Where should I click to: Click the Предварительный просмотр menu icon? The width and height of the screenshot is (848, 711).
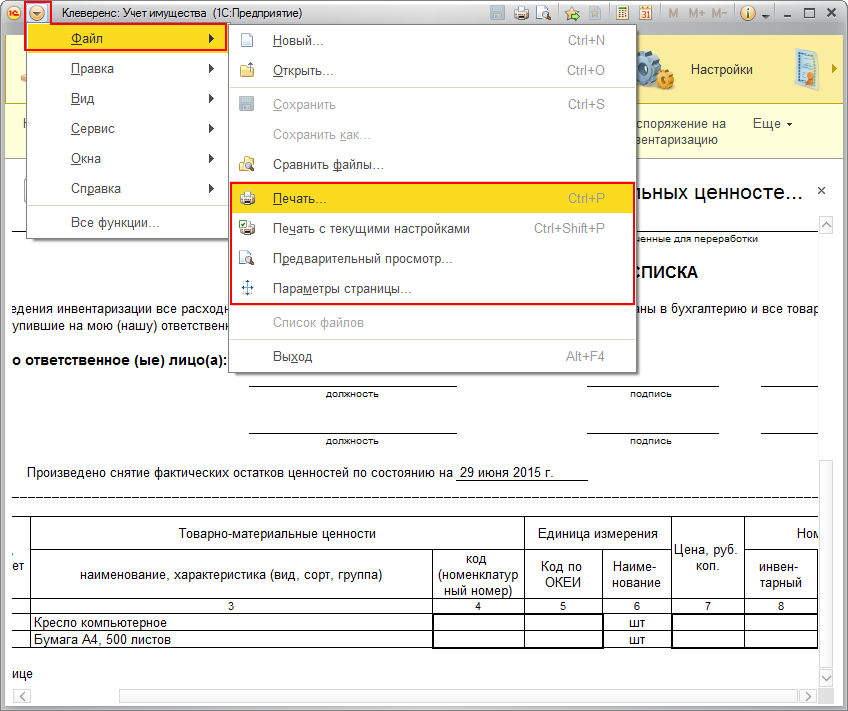coord(247,258)
